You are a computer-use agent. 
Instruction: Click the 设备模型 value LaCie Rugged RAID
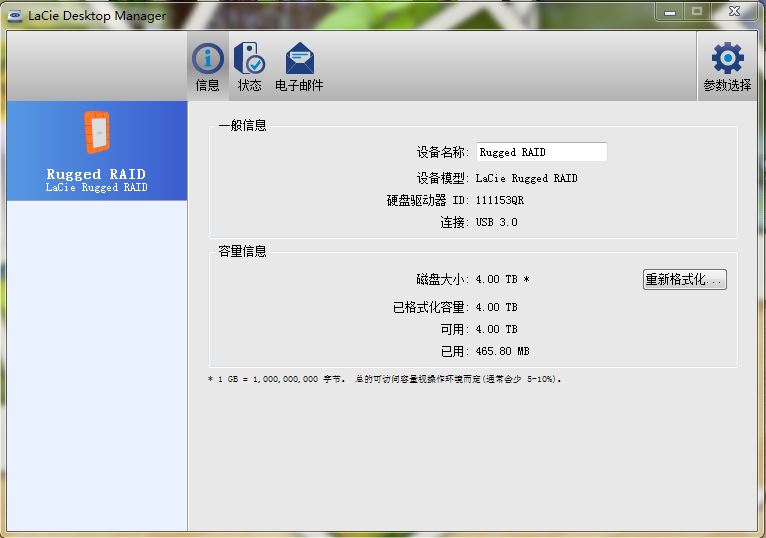526,178
